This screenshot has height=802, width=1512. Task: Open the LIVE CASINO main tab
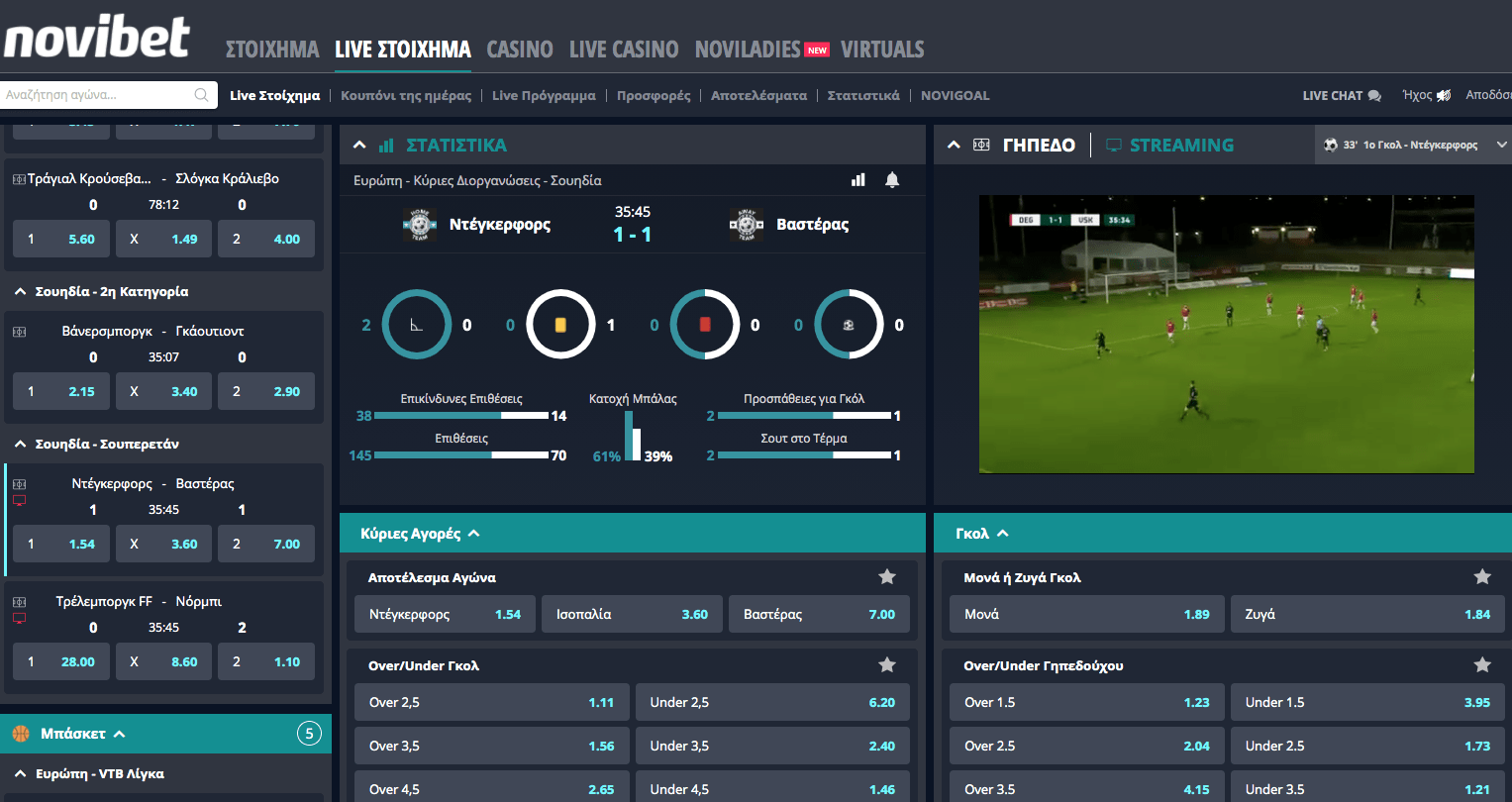click(624, 49)
